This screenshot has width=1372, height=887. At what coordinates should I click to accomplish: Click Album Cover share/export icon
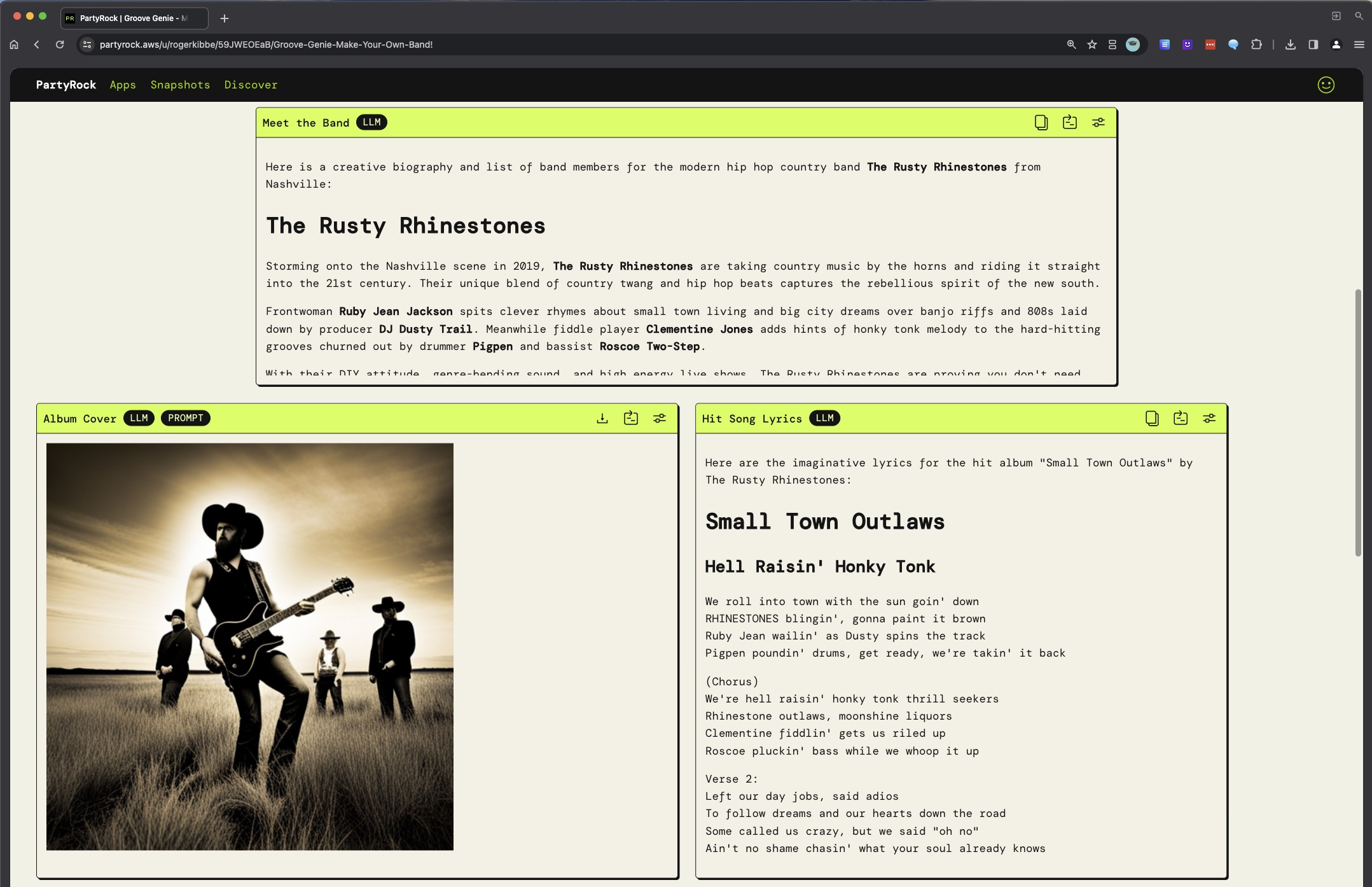(x=630, y=418)
